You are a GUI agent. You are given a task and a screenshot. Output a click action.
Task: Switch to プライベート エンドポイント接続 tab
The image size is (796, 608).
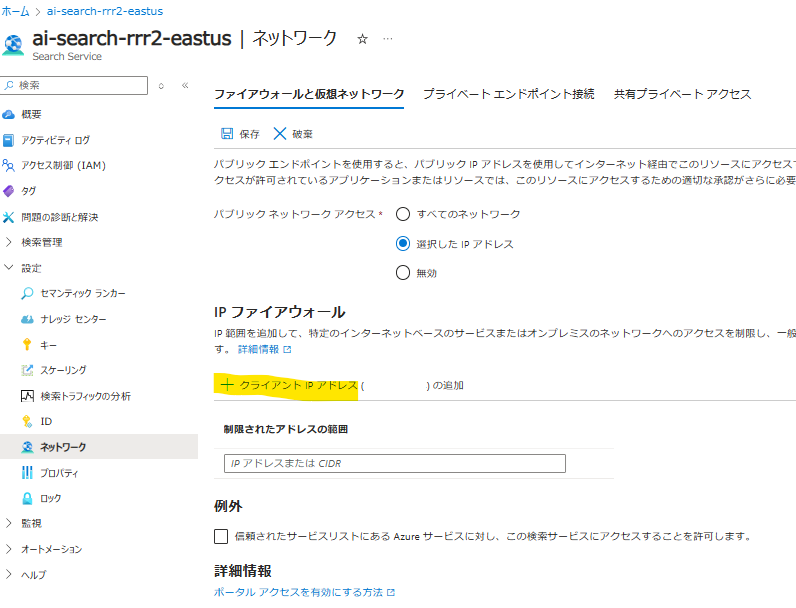point(509,94)
